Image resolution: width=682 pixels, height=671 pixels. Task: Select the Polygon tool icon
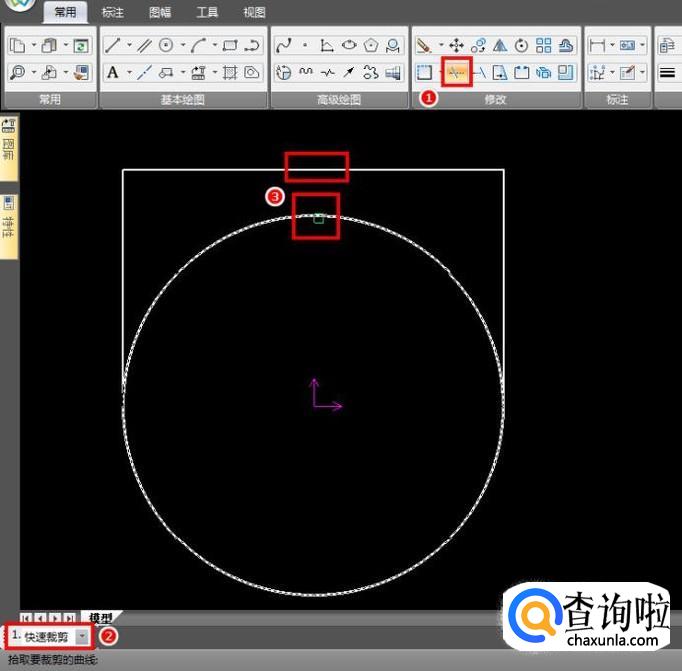[x=372, y=45]
